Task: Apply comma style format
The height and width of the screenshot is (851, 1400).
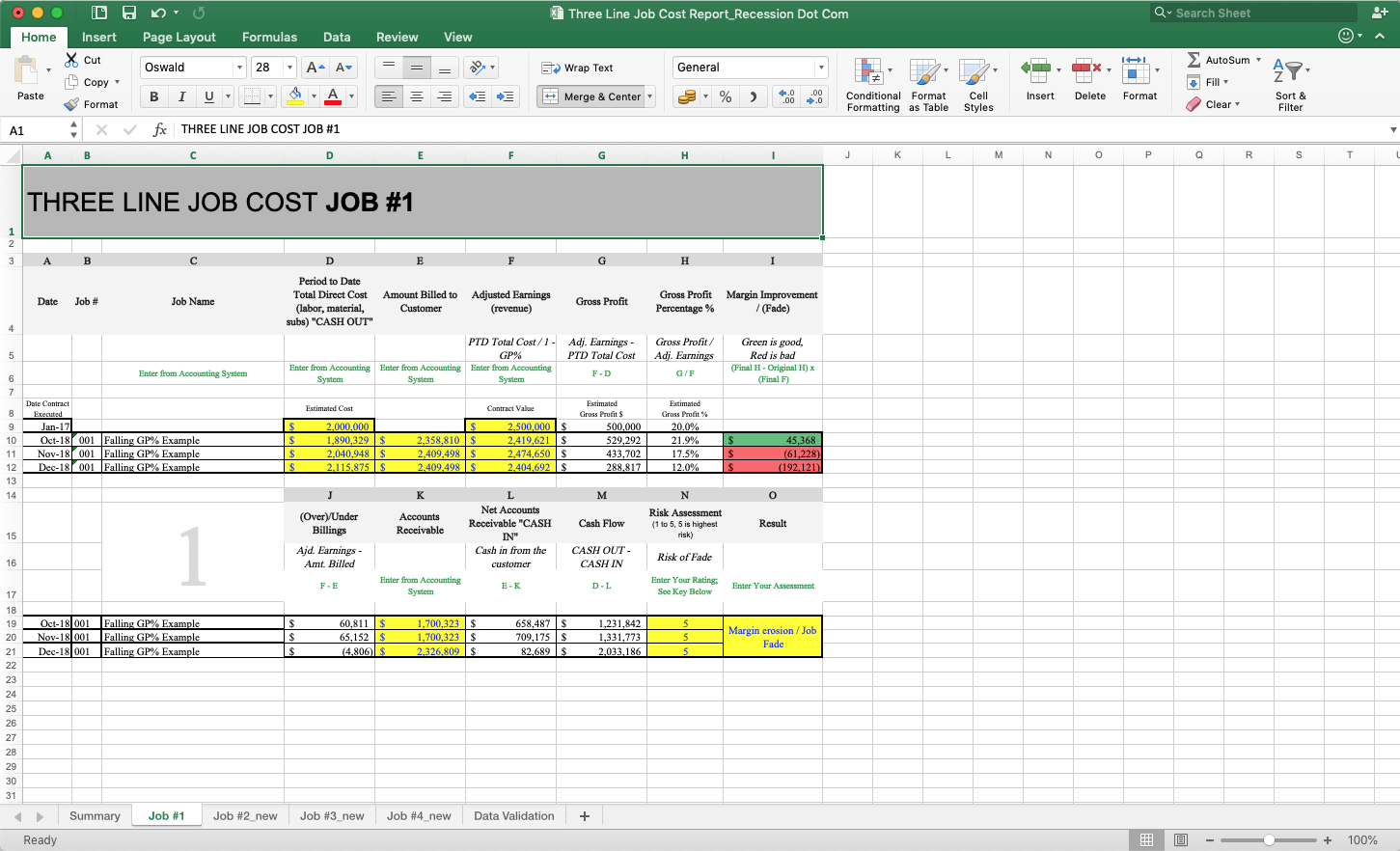Action: 754,96
